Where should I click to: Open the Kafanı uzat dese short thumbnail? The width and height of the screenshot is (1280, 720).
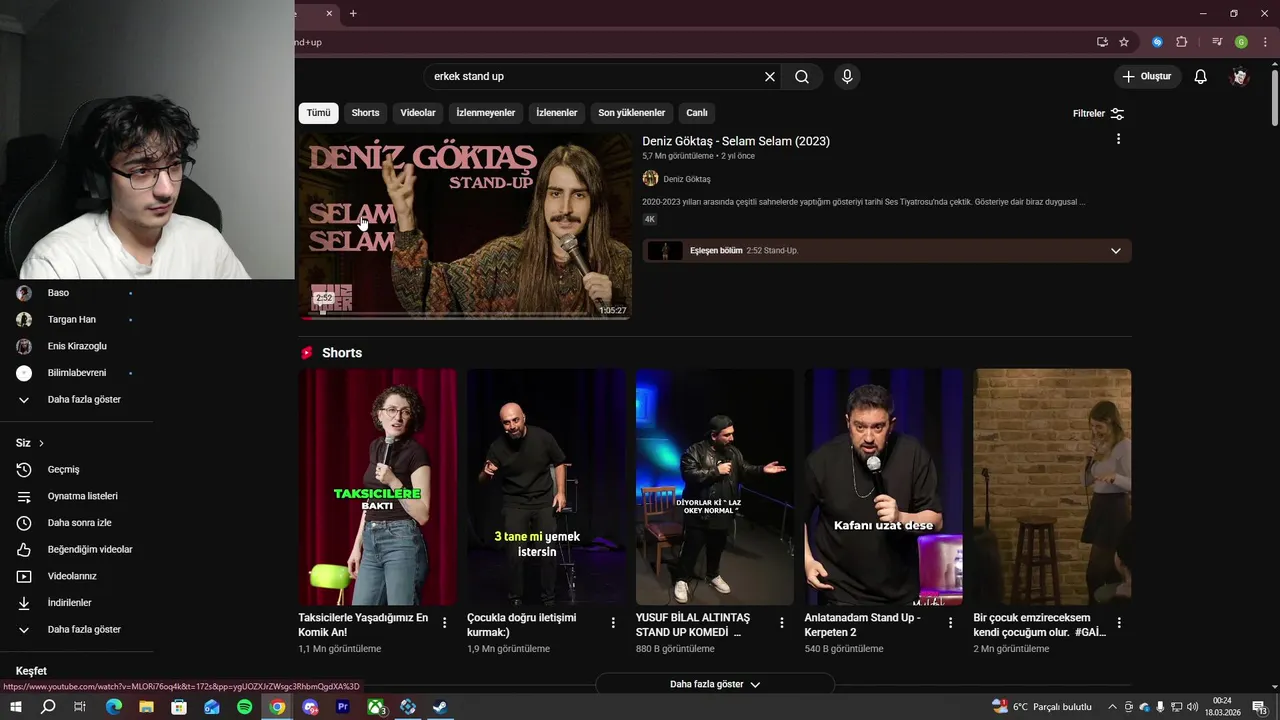[884, 487]
